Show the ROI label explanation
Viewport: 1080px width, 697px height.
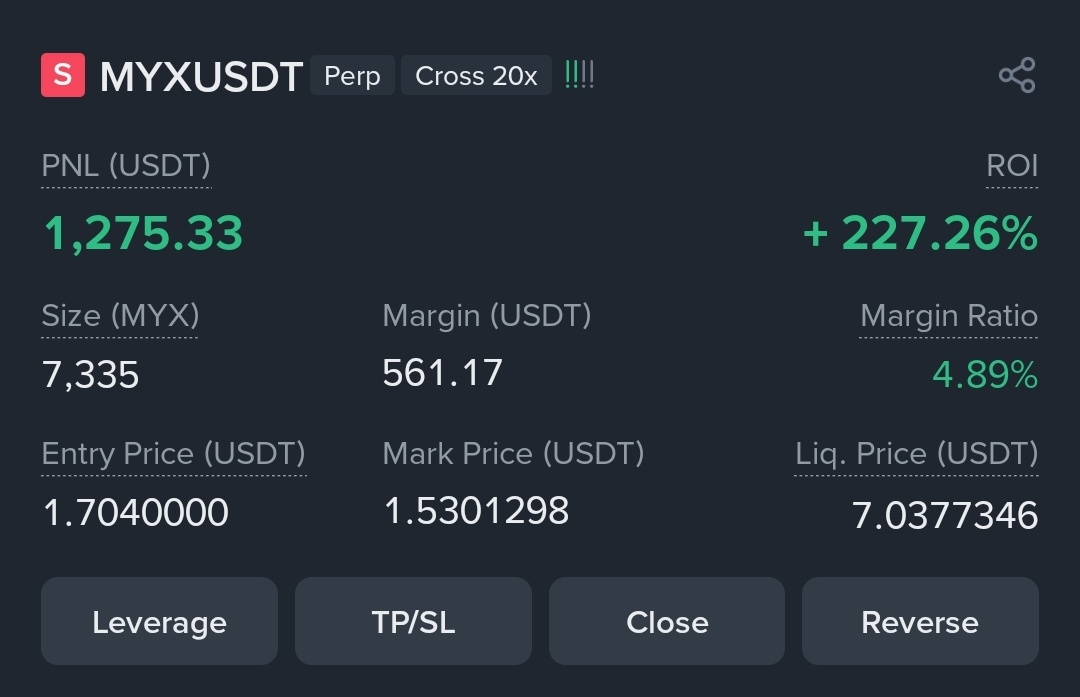[1012, 166]
